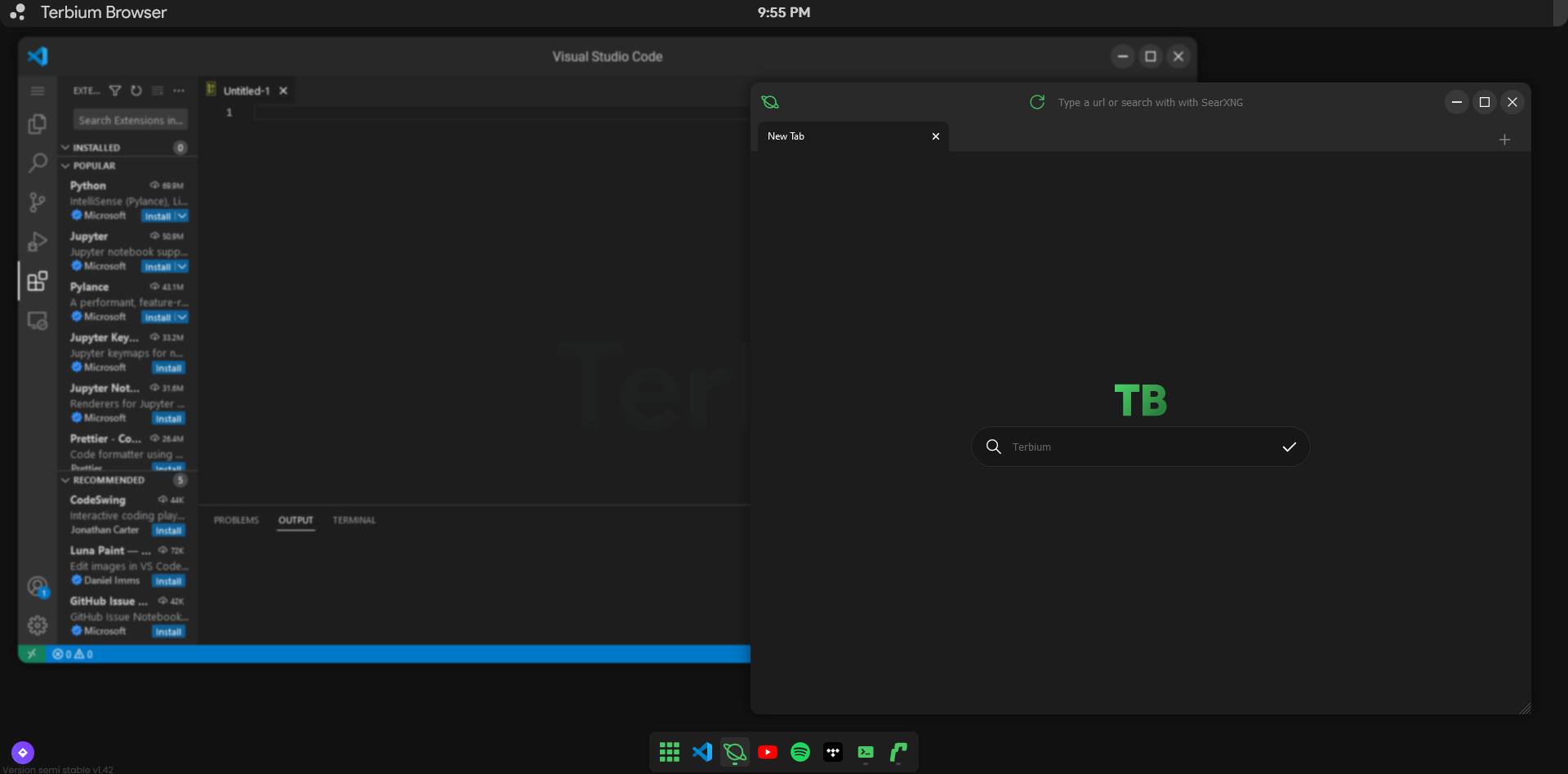1568x774 pixels.
Task: Open the Terbium Browser dock icon
Action: point(735,752)
